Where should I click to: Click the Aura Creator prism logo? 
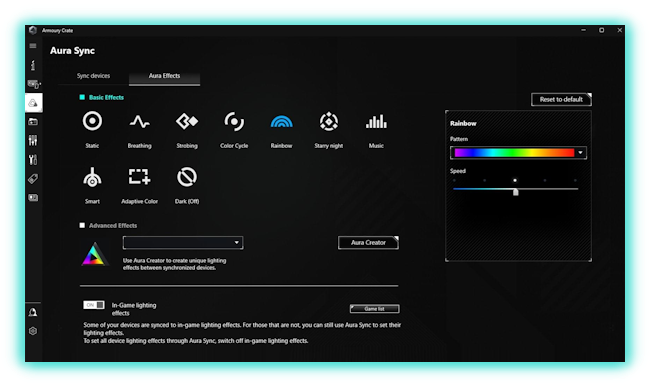[x=95, y=254]
